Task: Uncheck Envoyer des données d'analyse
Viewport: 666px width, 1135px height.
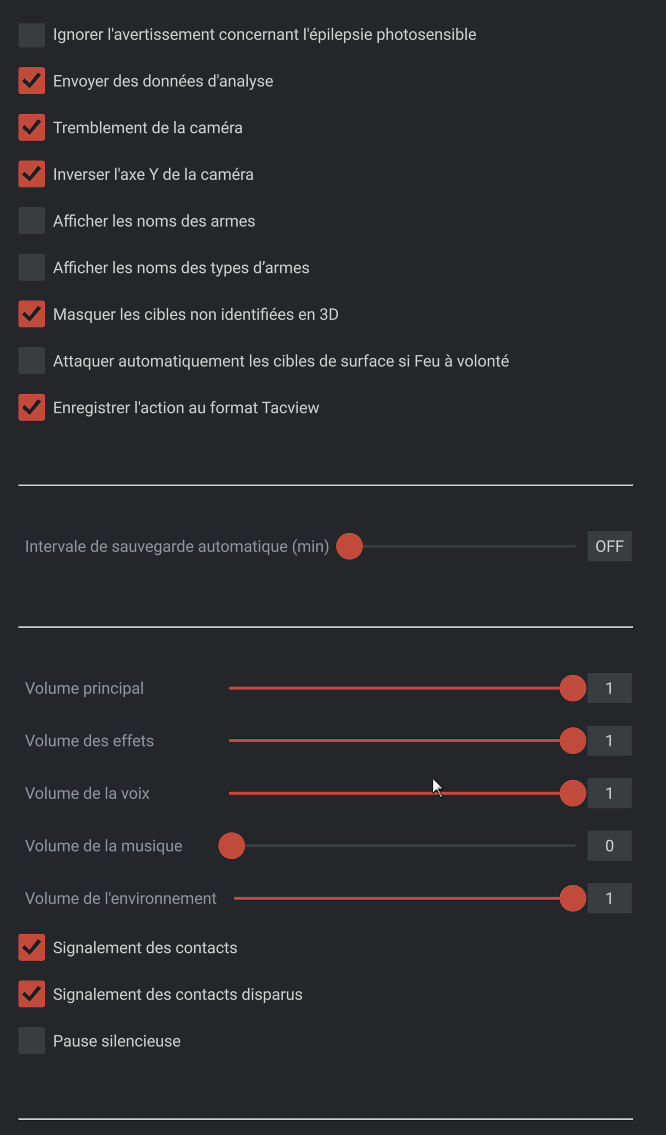Action: pos(32,81)
